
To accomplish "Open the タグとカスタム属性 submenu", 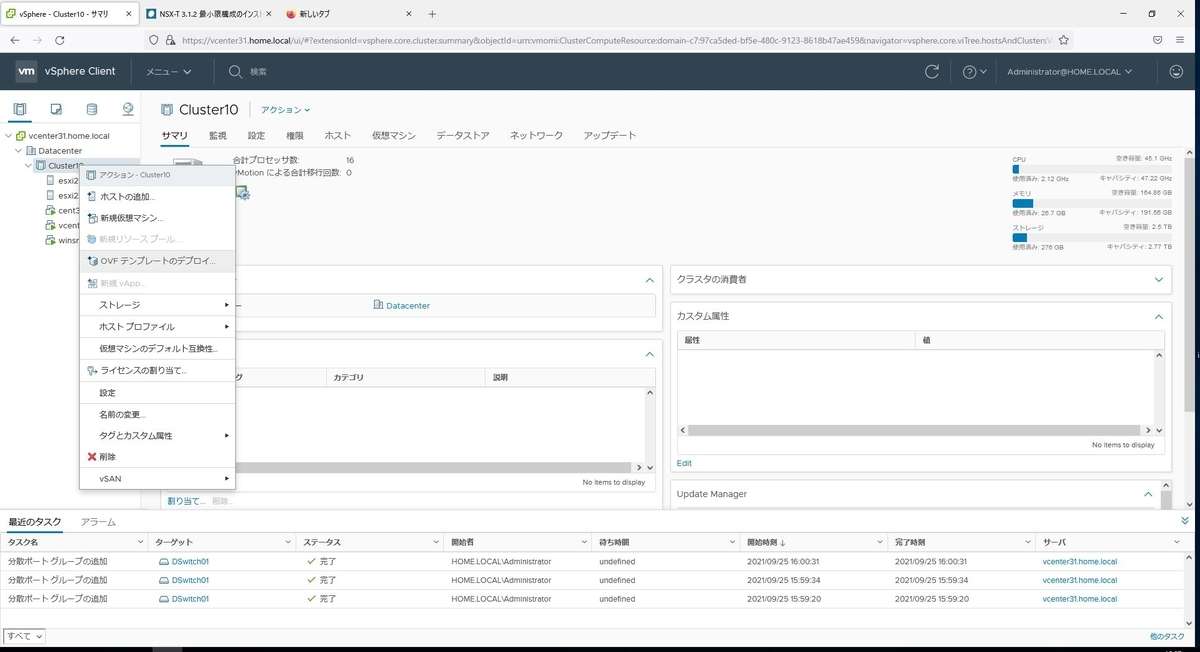I will click(x=157, y=436).
